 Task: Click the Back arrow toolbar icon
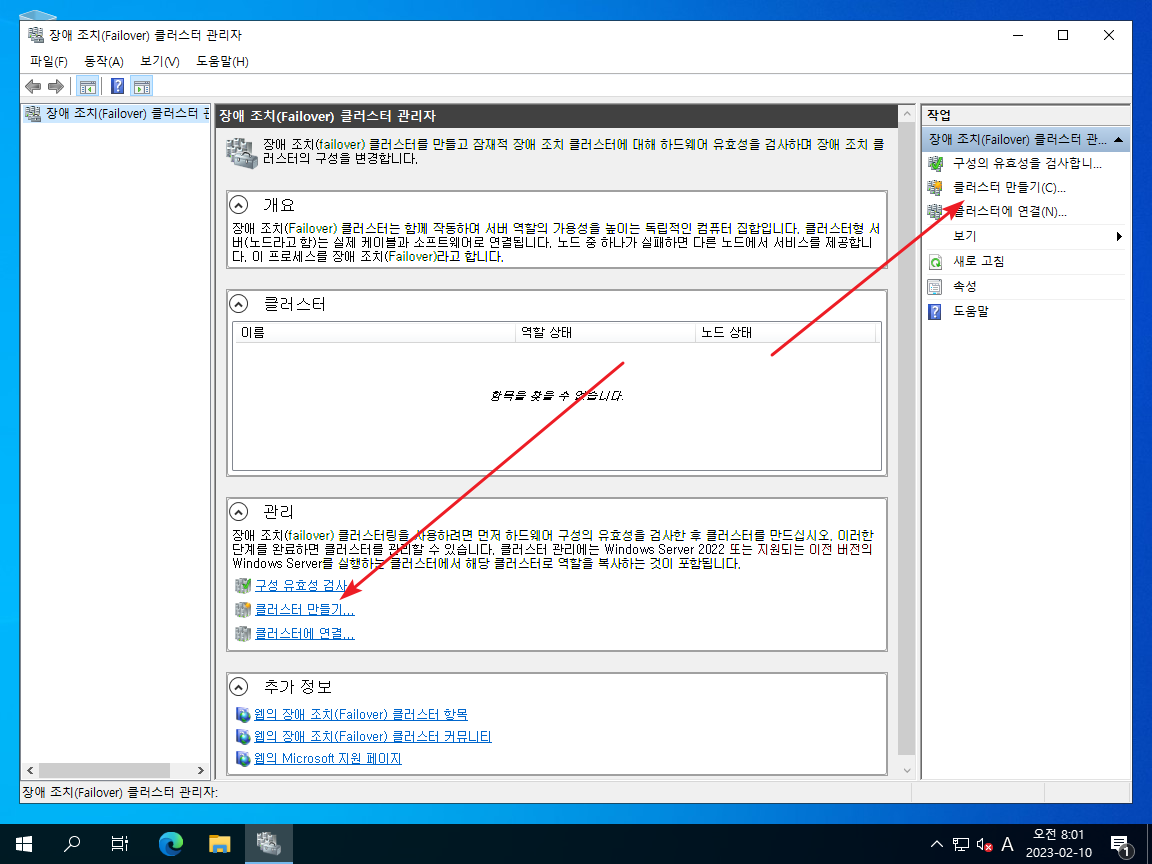(x=33, y=87)
